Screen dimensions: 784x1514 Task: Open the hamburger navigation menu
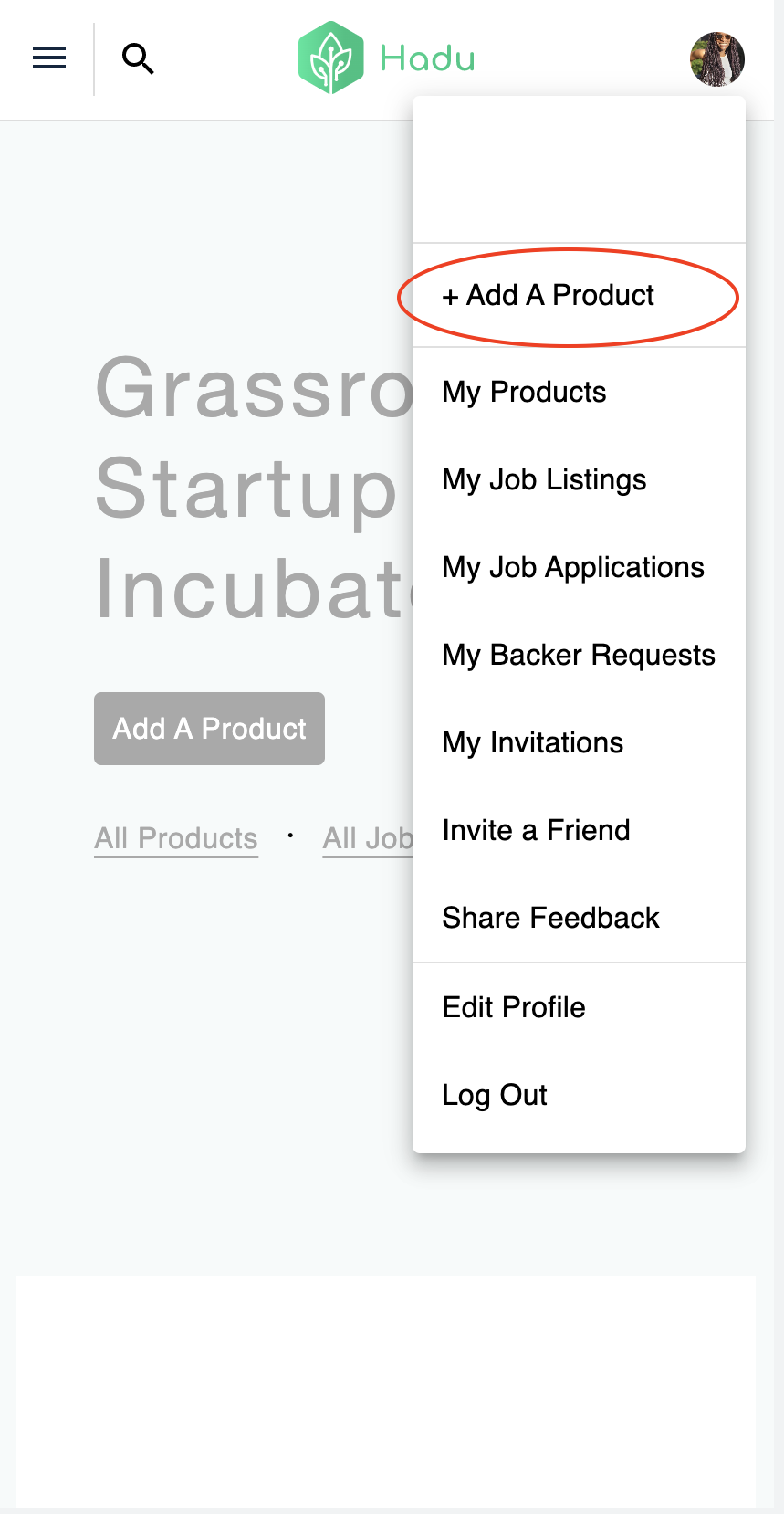click(x=49, y=58)
